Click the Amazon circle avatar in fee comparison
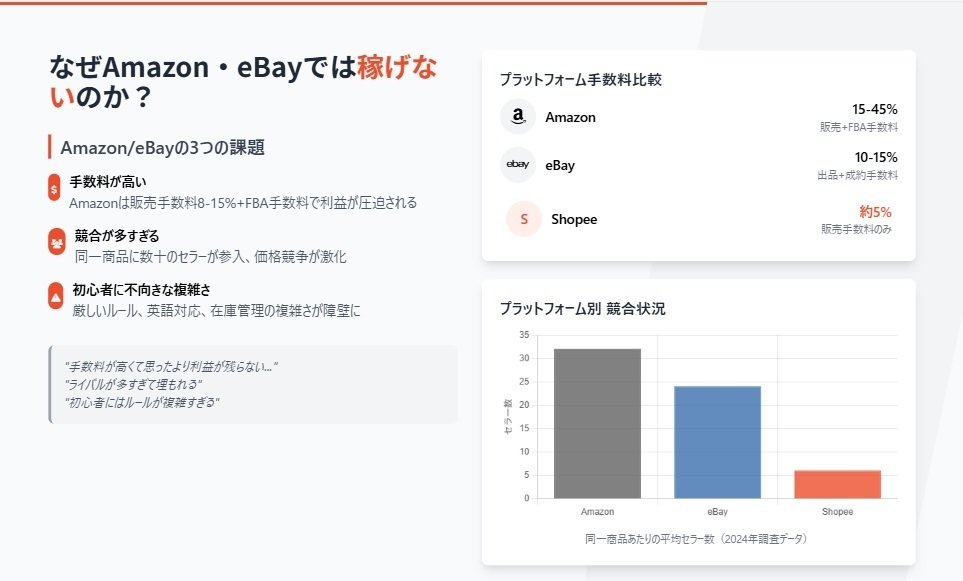Image resolution: width=963 pixels, height=581 pixels. 517,117
